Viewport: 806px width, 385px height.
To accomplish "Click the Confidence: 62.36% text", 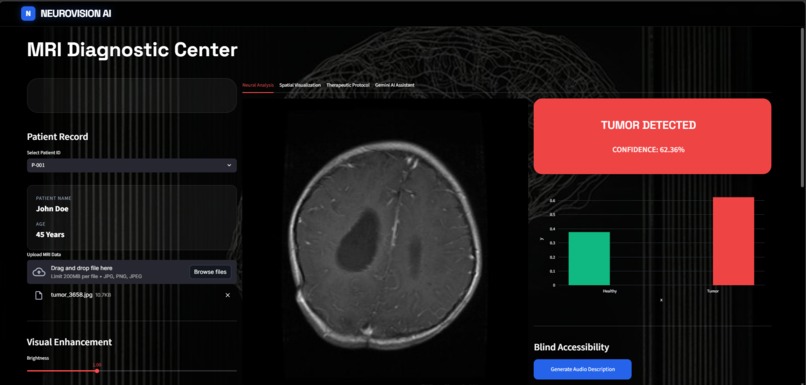I will 648,150.
